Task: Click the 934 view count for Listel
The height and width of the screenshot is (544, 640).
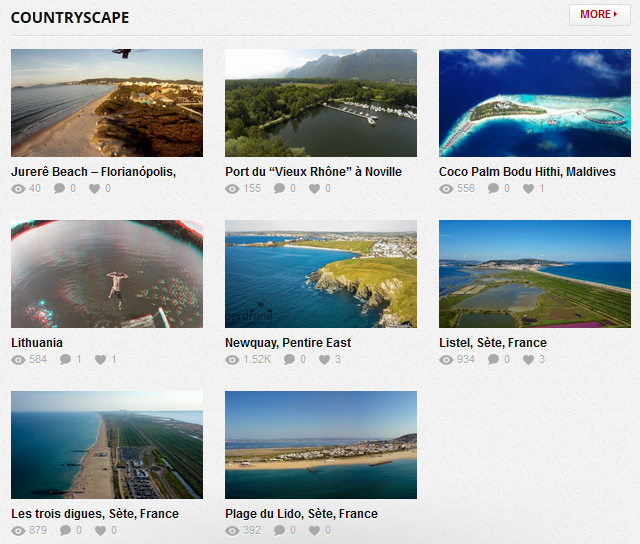Action: coord(466,360)
